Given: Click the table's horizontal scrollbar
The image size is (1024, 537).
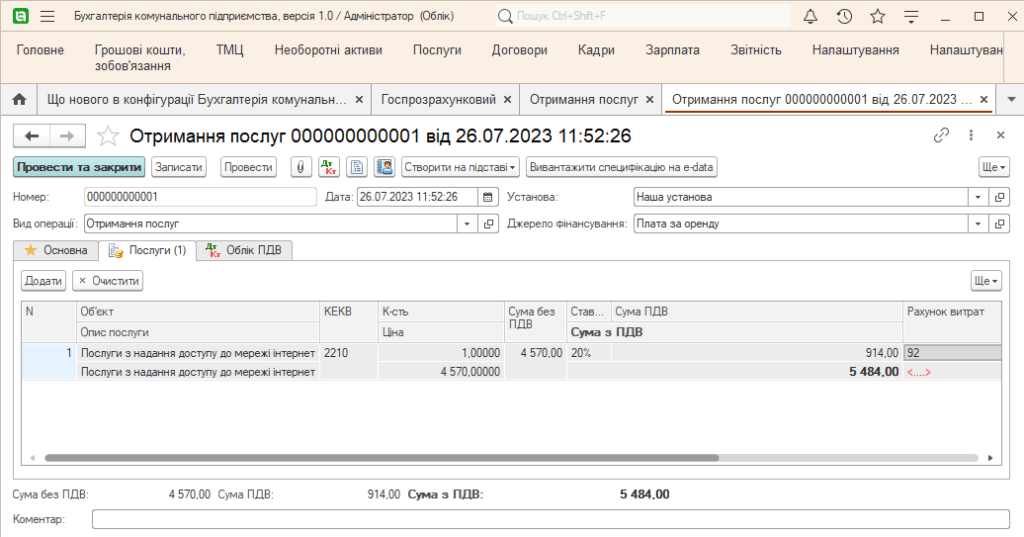Looking at the screenshot, I should (380, 458).
